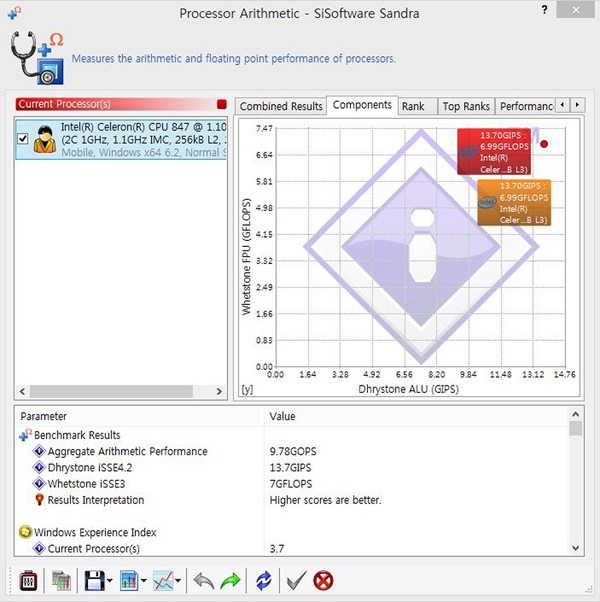Open the options settings icon in toolbar
The width and height of the screenshot is (600, 602).
[x=28, y=581]
